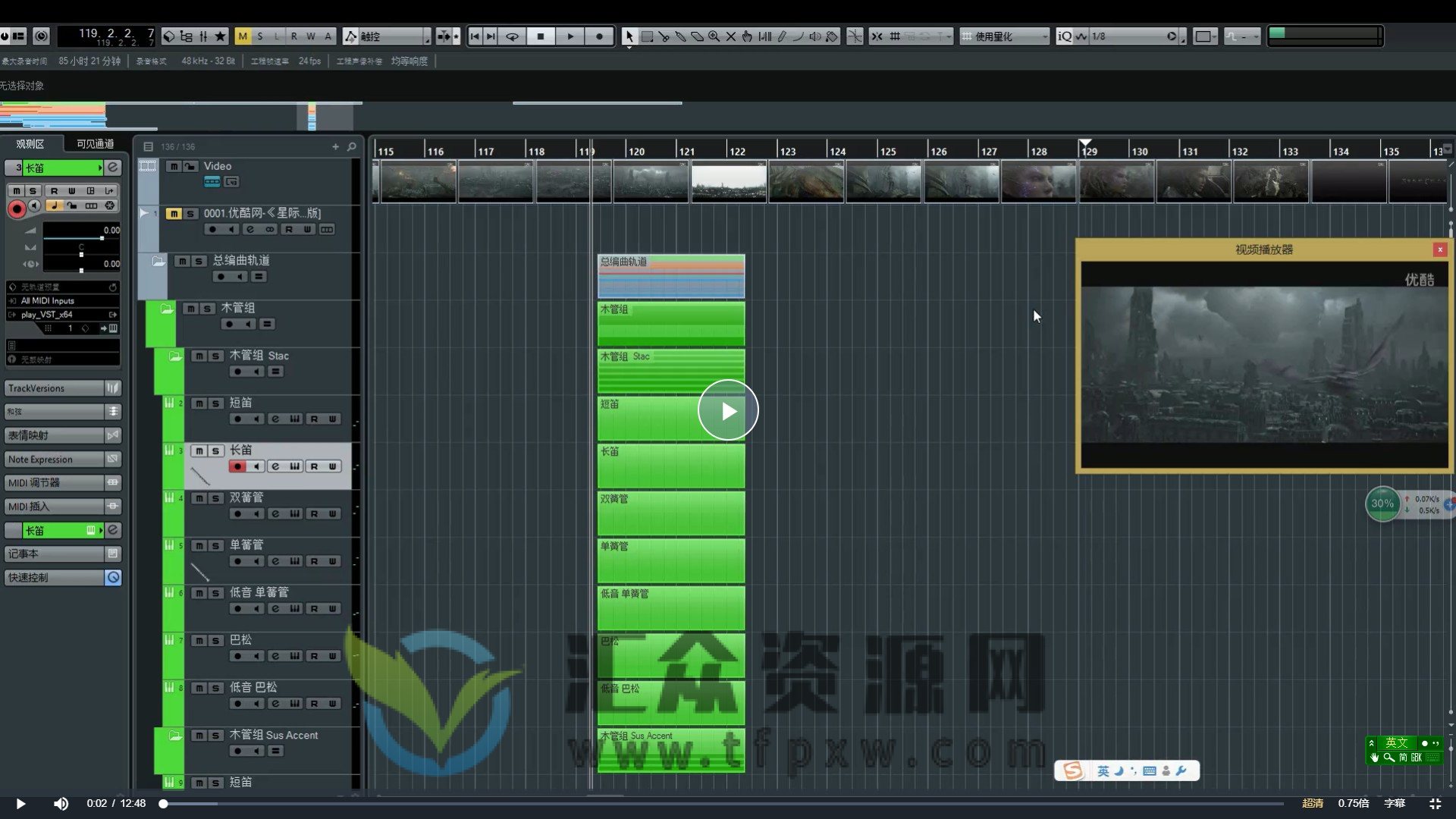Select the Glue tool

(x=680, y=36)
